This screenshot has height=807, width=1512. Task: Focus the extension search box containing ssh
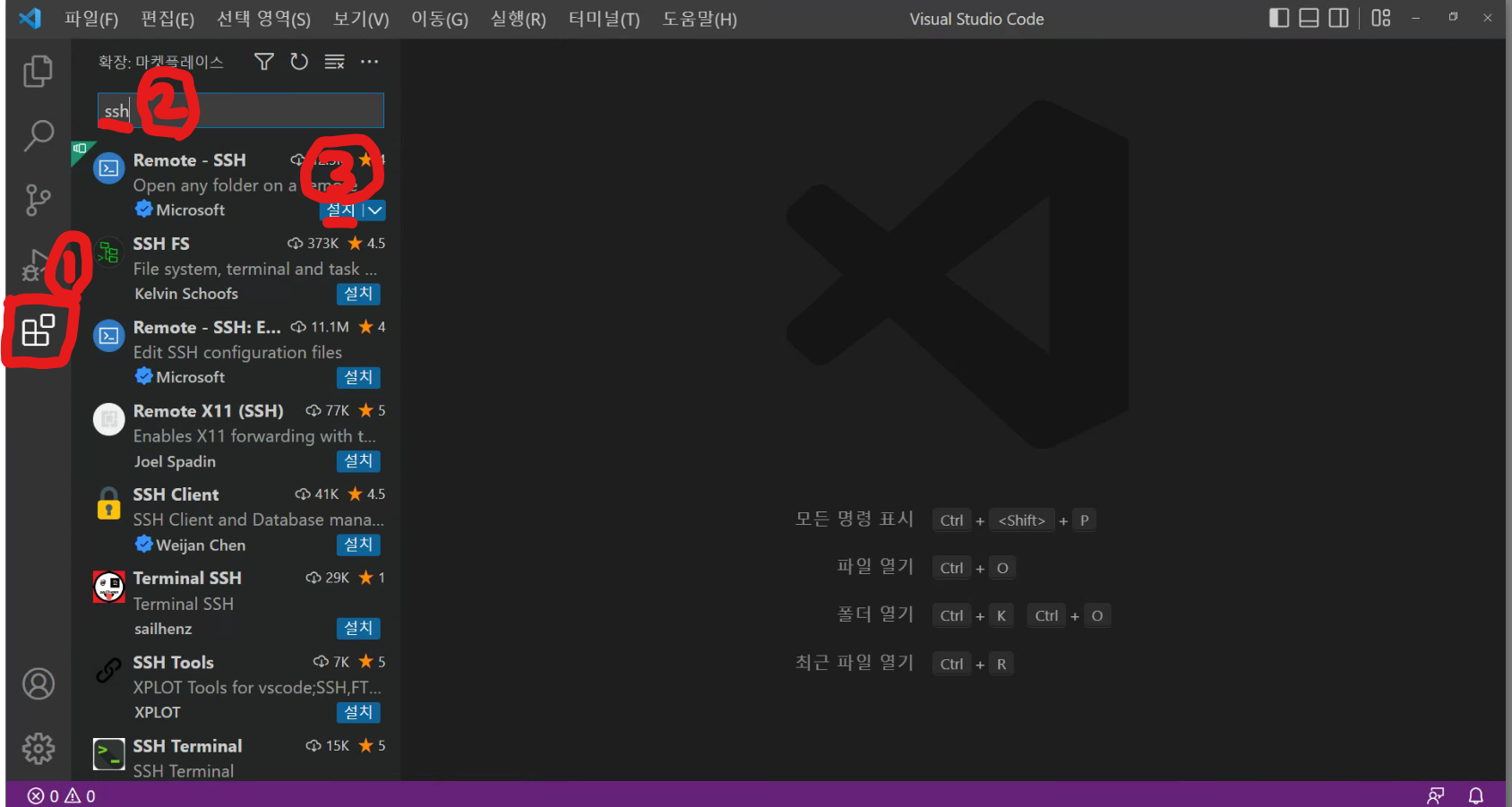[x=240, y=111]
